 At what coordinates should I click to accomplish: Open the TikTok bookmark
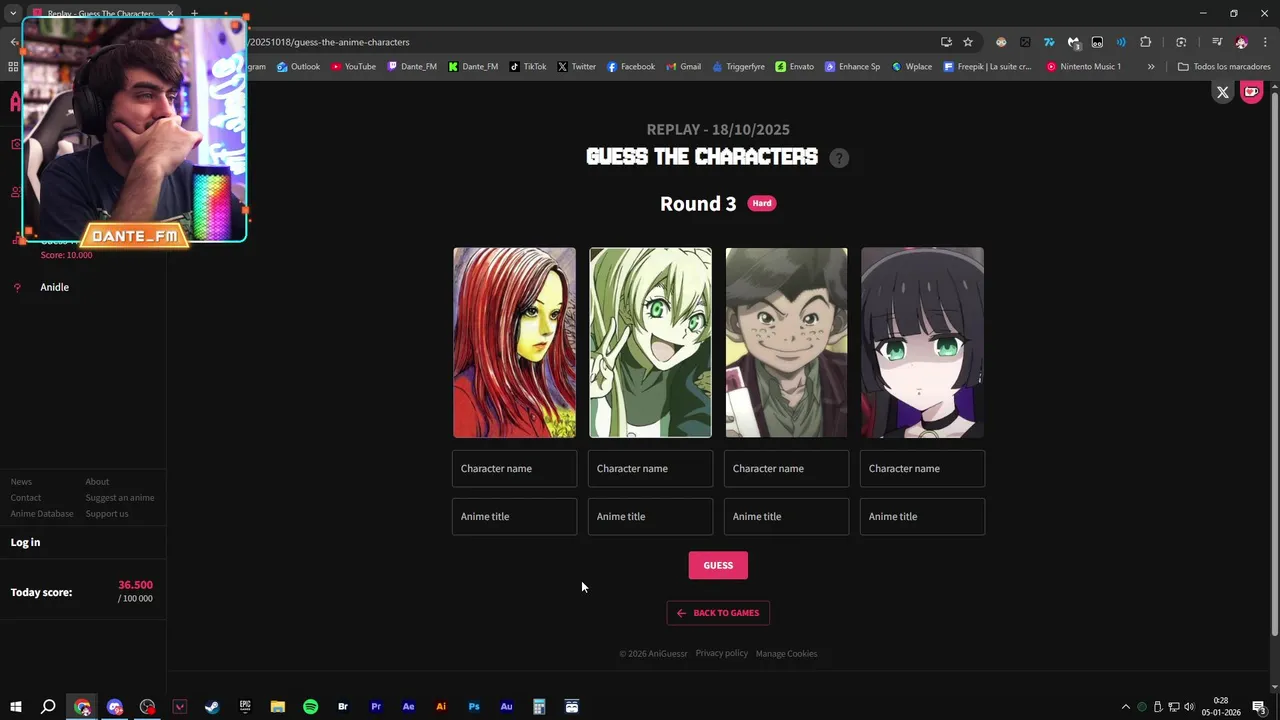[x=527, y=67]
